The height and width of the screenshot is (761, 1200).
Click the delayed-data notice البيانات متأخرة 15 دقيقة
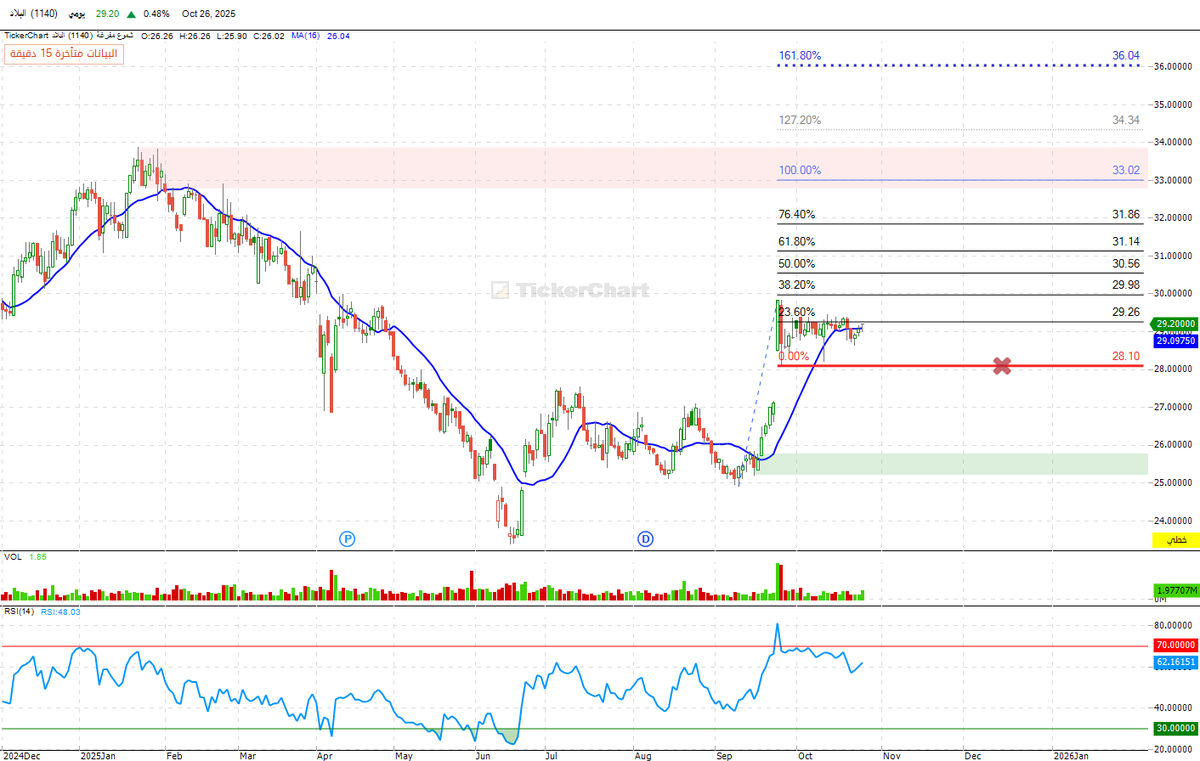pyautogui.click(x=64, y=54)
